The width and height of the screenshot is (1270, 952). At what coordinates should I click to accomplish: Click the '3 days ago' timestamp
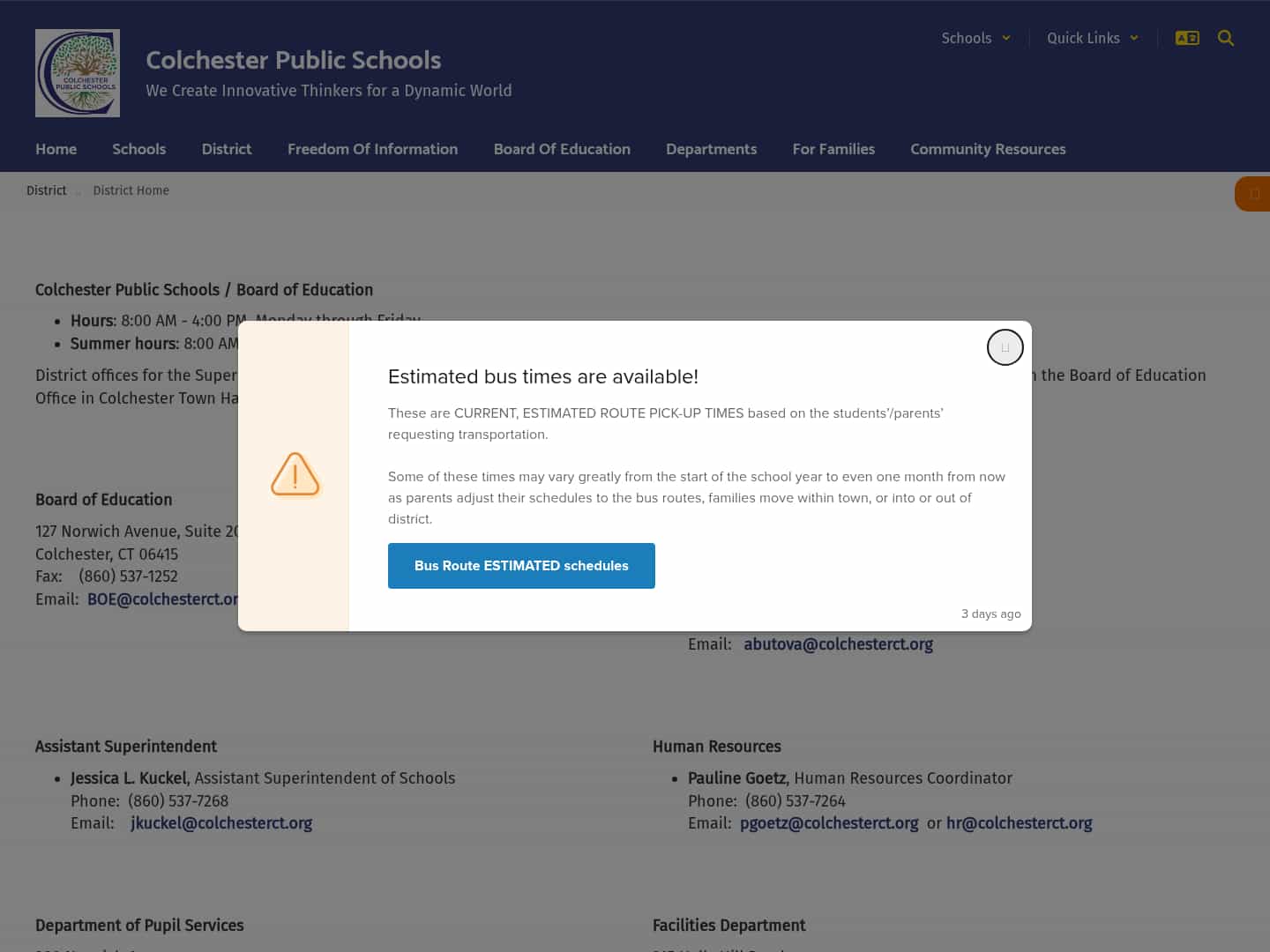tap(990, 614)
